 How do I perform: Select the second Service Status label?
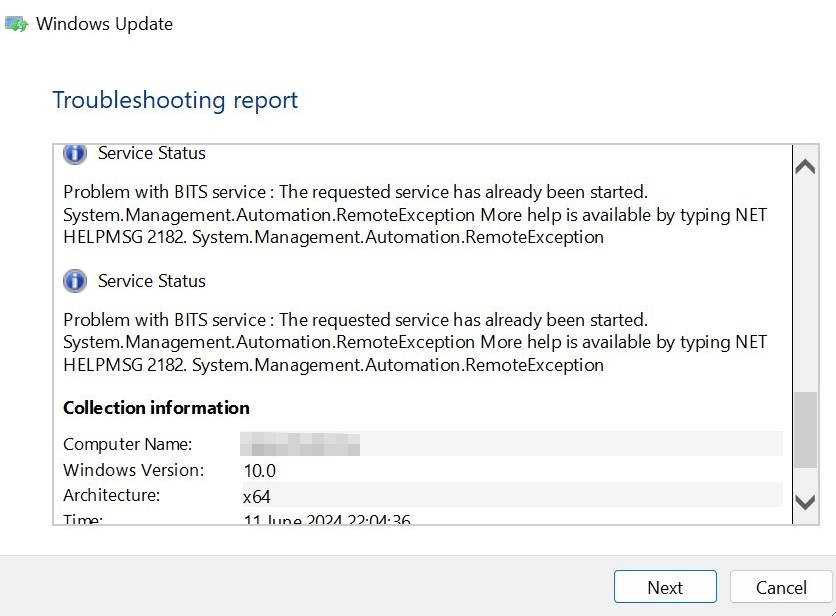(152, 281)
